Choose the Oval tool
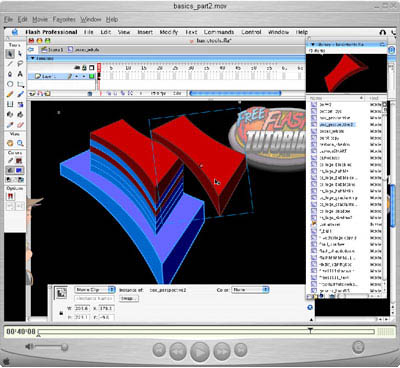The height and width of the screenshot is (368, 400). (x=10, y=84)
